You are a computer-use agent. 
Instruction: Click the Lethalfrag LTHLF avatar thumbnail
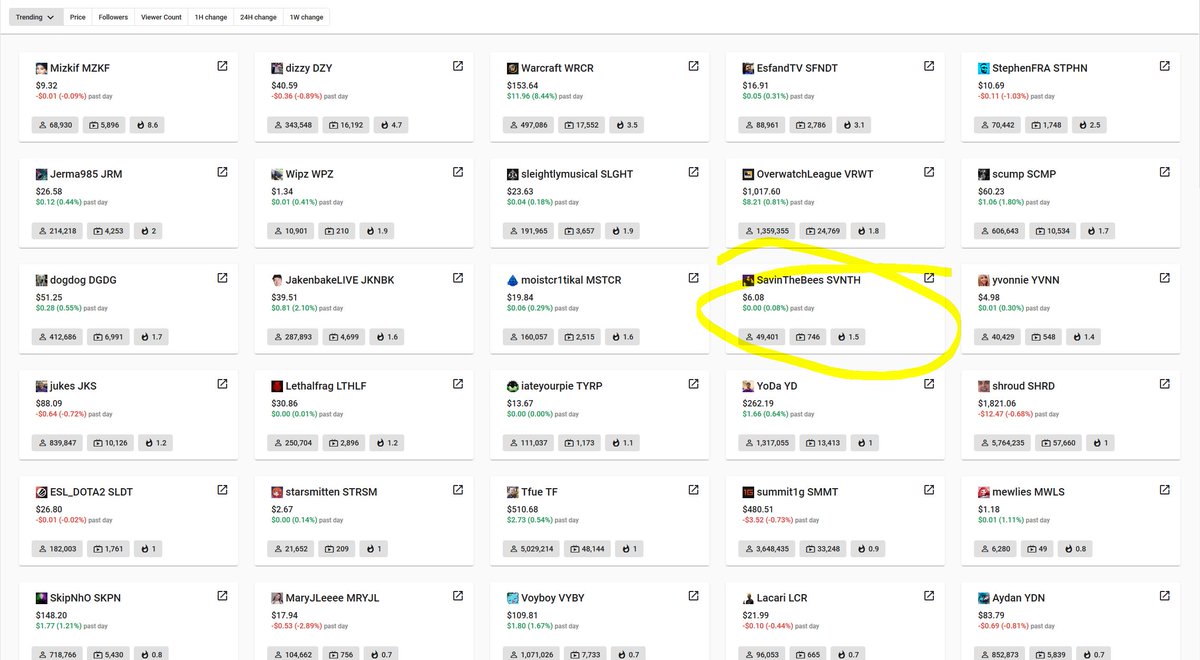point(277,386)
